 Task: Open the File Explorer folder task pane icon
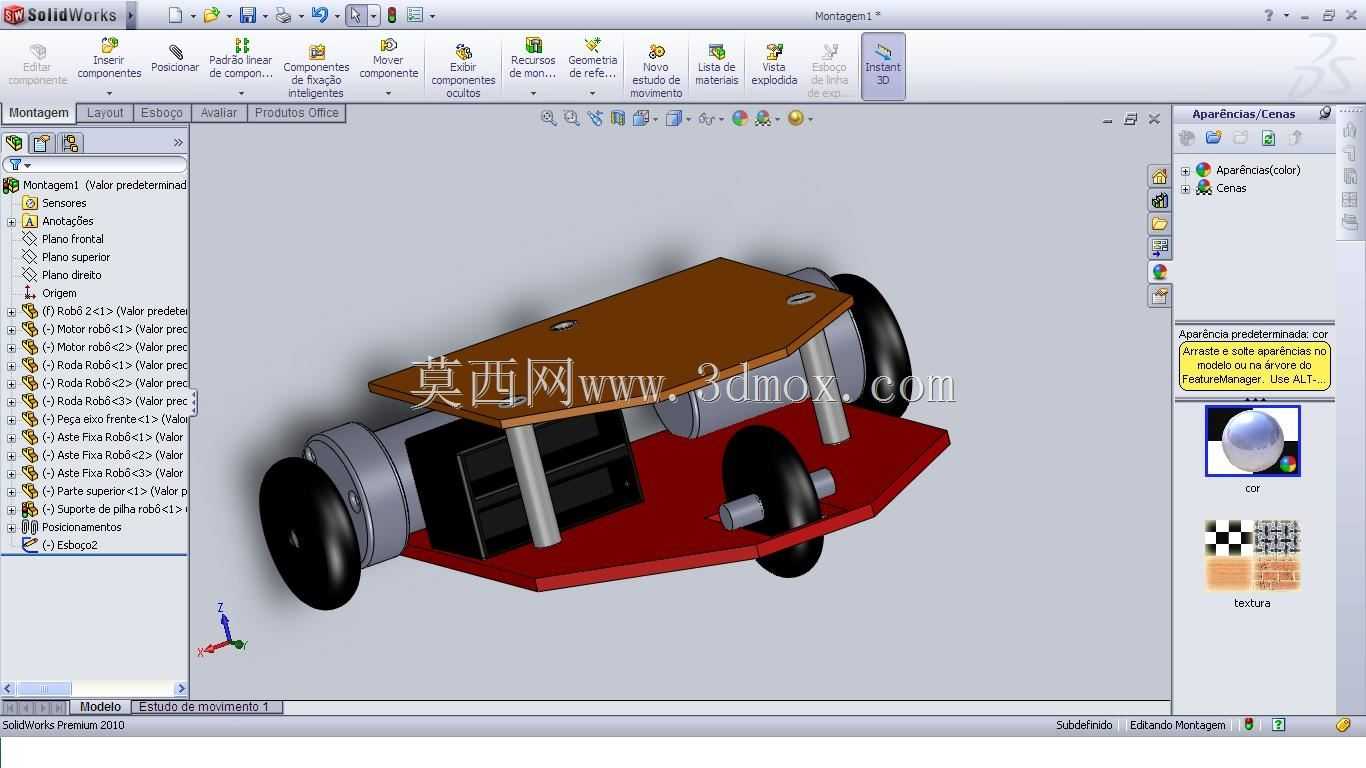[1159, 224]
